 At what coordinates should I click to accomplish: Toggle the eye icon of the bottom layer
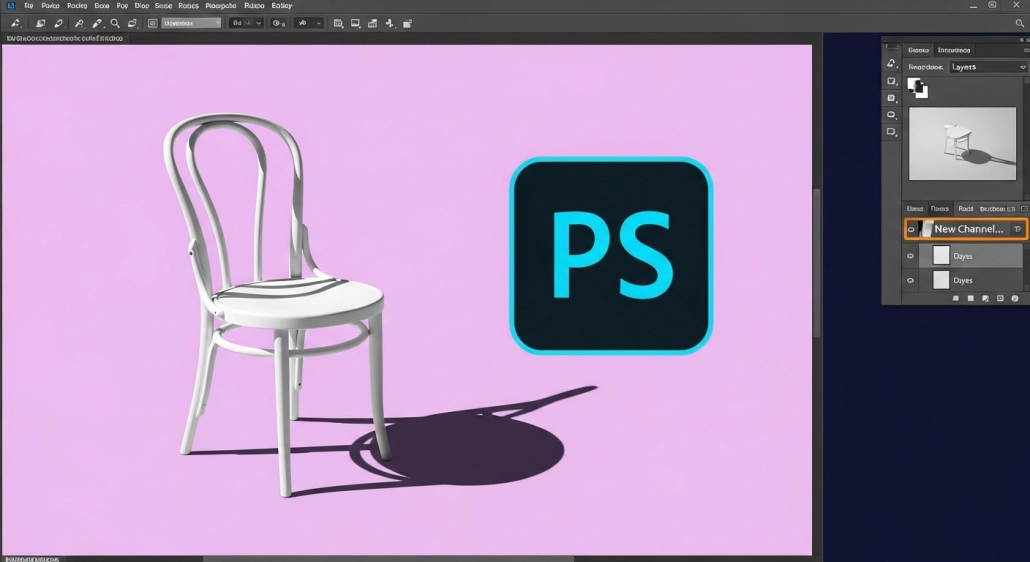910,281
